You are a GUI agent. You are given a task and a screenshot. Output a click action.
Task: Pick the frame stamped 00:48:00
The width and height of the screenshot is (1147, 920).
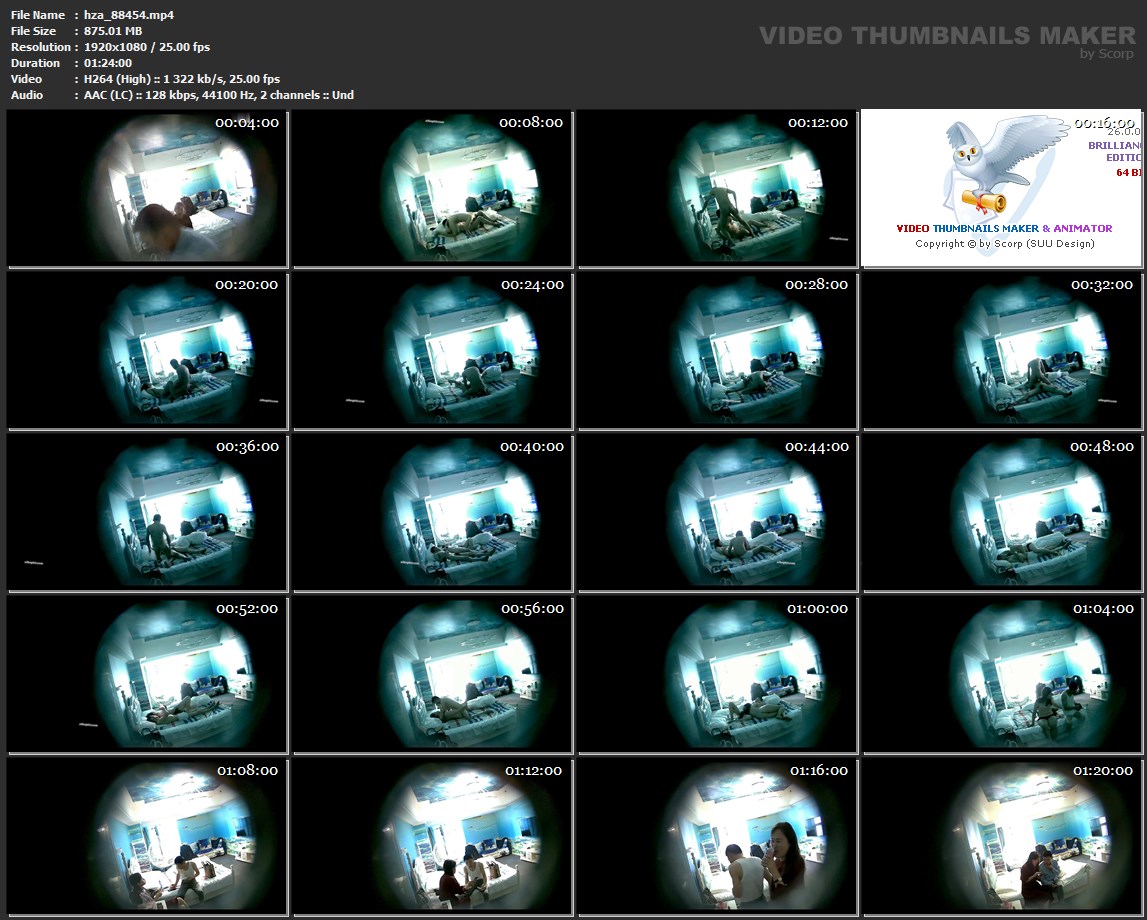tap(1001, 512)
